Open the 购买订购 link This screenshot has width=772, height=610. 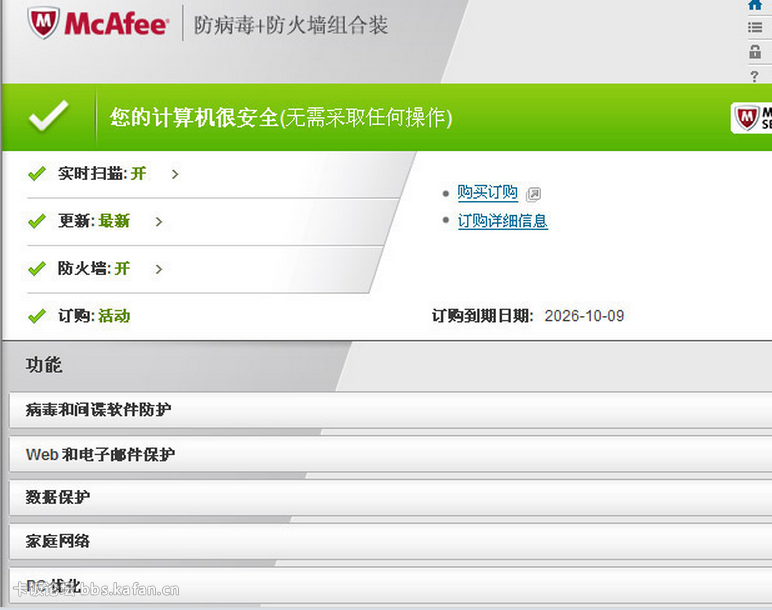[487, 193]
